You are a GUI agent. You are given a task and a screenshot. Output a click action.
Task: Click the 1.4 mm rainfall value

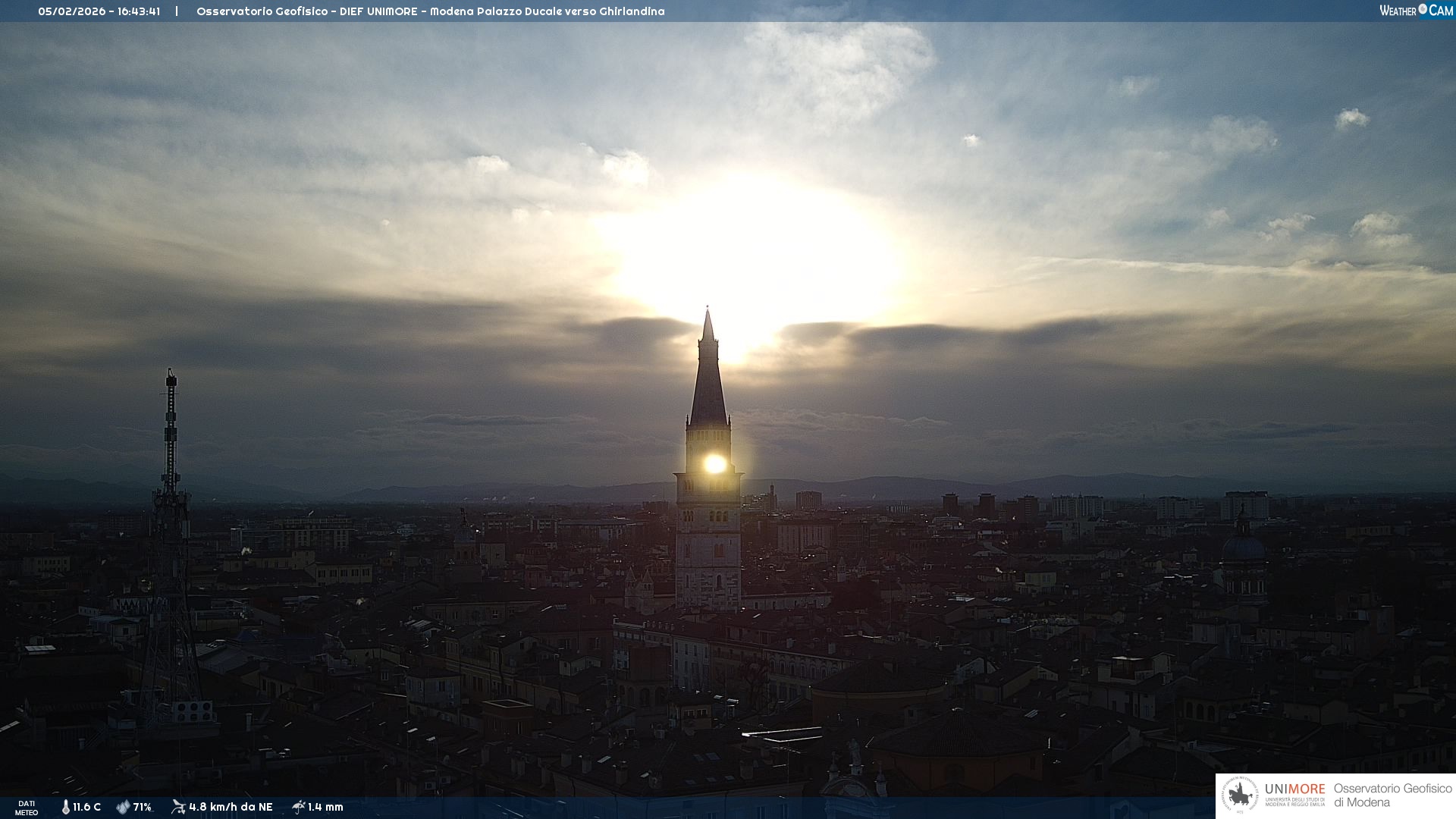(x=325, y=807)
